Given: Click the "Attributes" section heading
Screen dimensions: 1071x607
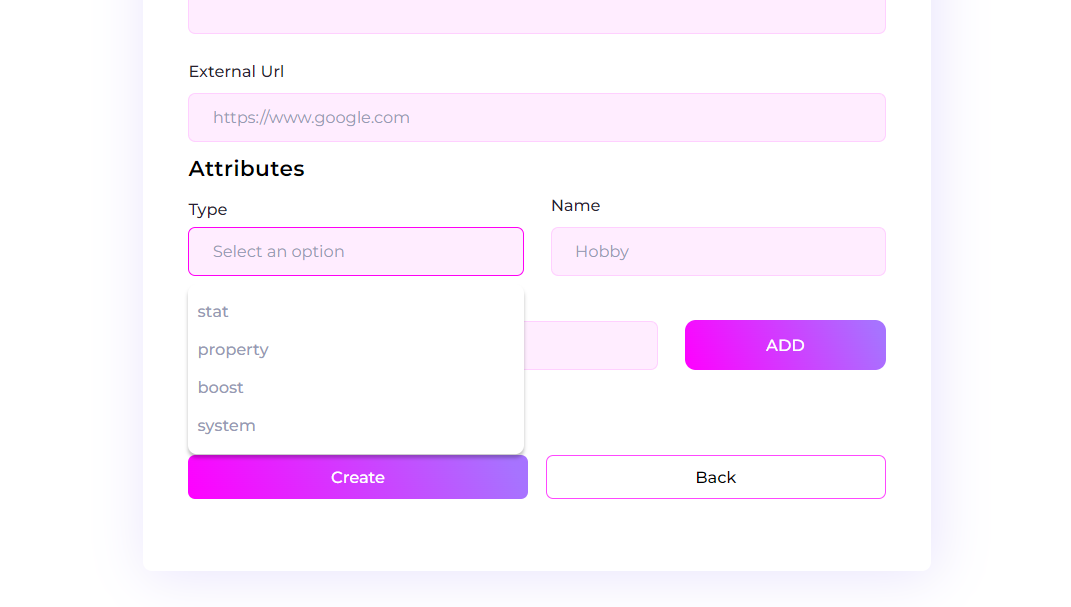Looking at the screenshot, I should [x=246, y=169].
